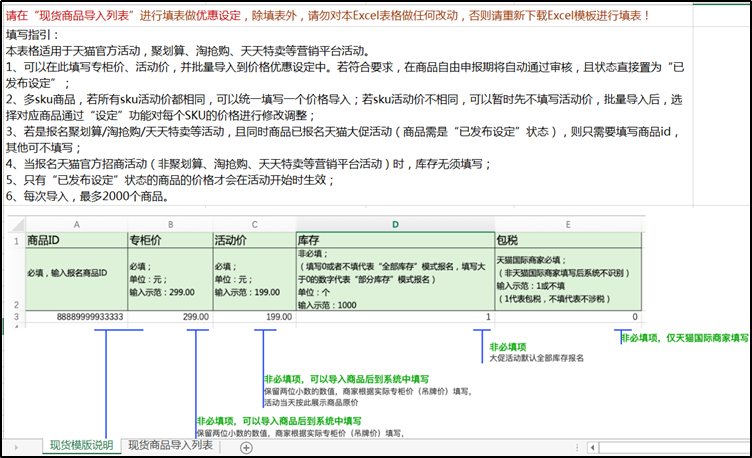Click the 活动价 header cell
Screen dimensions: 752x458
pos(253,240)
